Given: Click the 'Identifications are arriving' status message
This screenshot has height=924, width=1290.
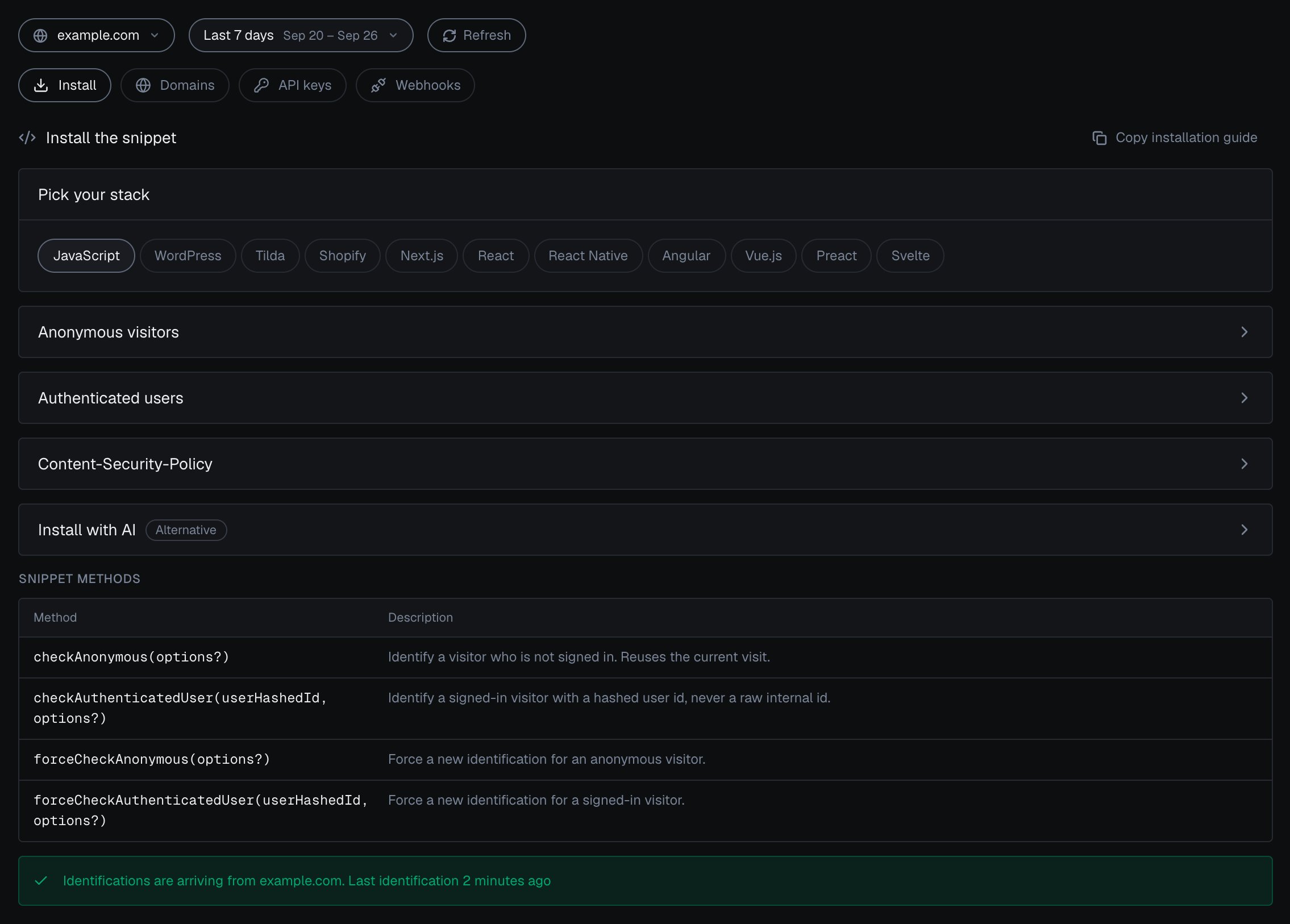Looking at the screenshot, I should point(306,881).
